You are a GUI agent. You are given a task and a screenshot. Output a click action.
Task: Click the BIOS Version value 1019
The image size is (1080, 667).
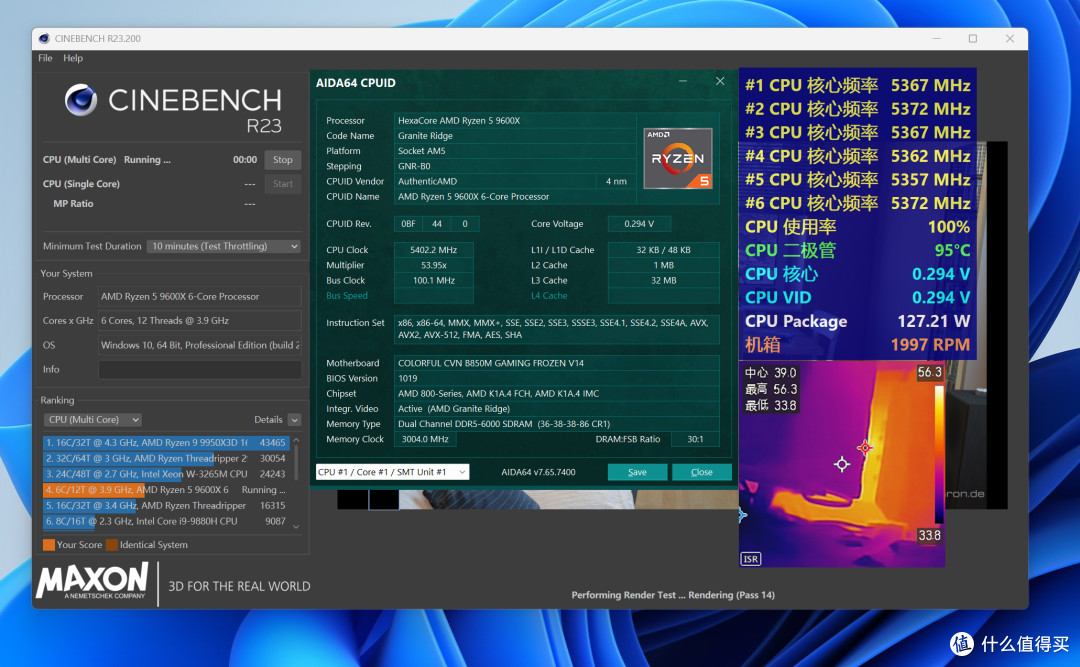click(x=557, y=378)
